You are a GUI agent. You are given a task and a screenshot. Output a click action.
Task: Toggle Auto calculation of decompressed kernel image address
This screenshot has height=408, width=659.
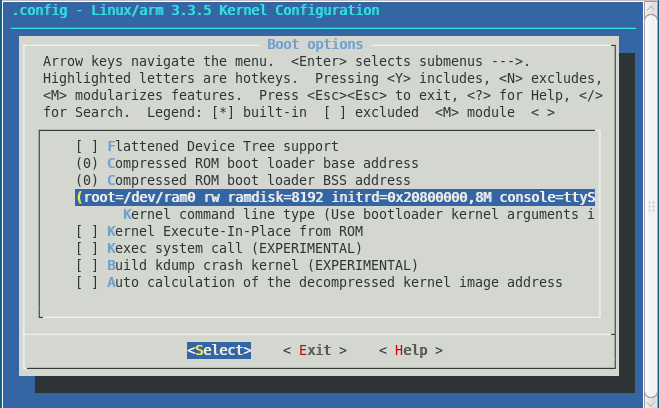[x=319, y=282]
